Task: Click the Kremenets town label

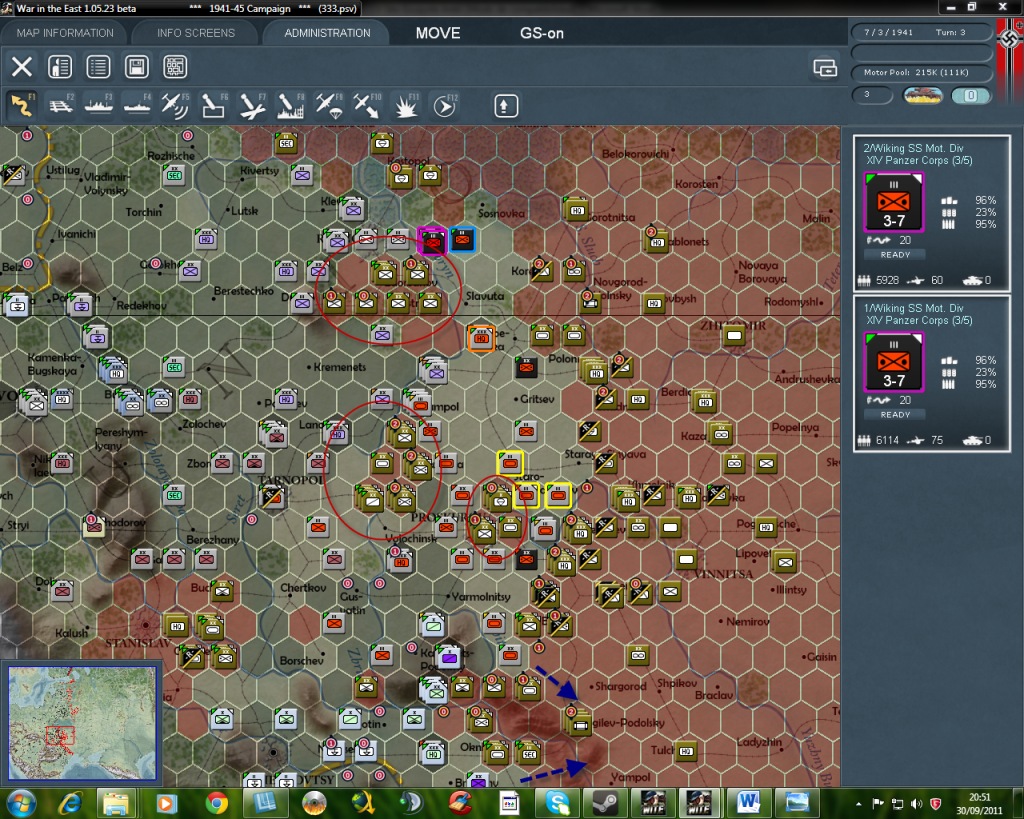Action: pos(340,367)
